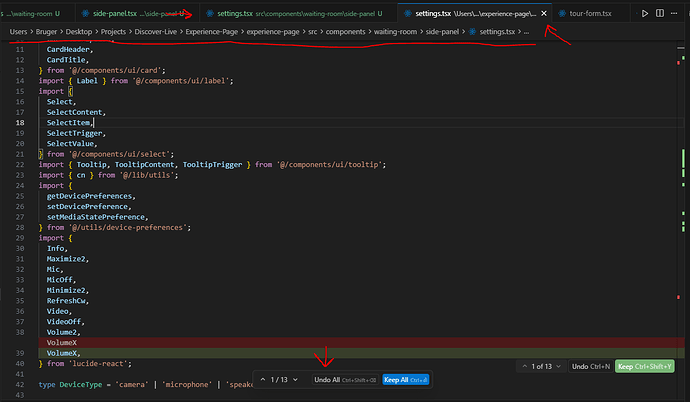Click the 'SelectContent,' line
The height and width of the screenshot is (402, 690).
[x=76, y=112]
